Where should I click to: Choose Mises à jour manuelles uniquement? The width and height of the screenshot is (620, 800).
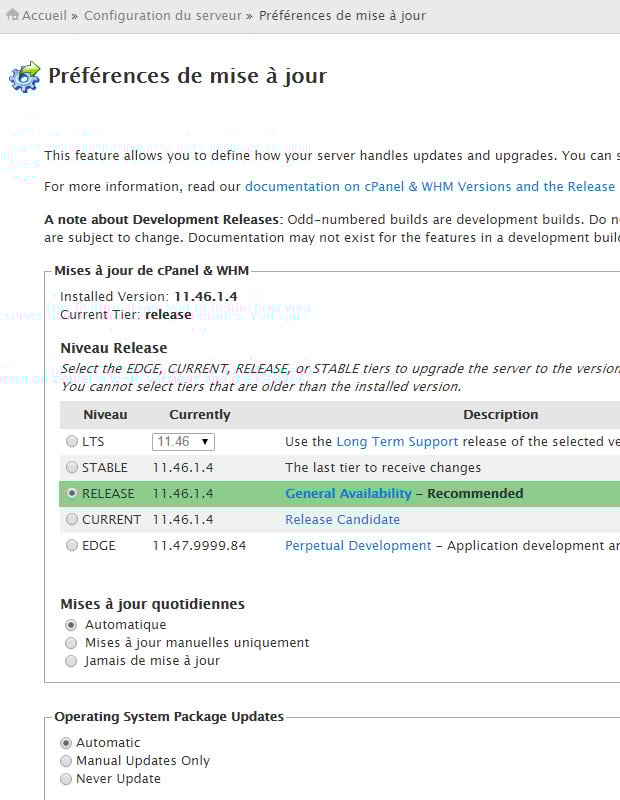(x=71, y=643)
